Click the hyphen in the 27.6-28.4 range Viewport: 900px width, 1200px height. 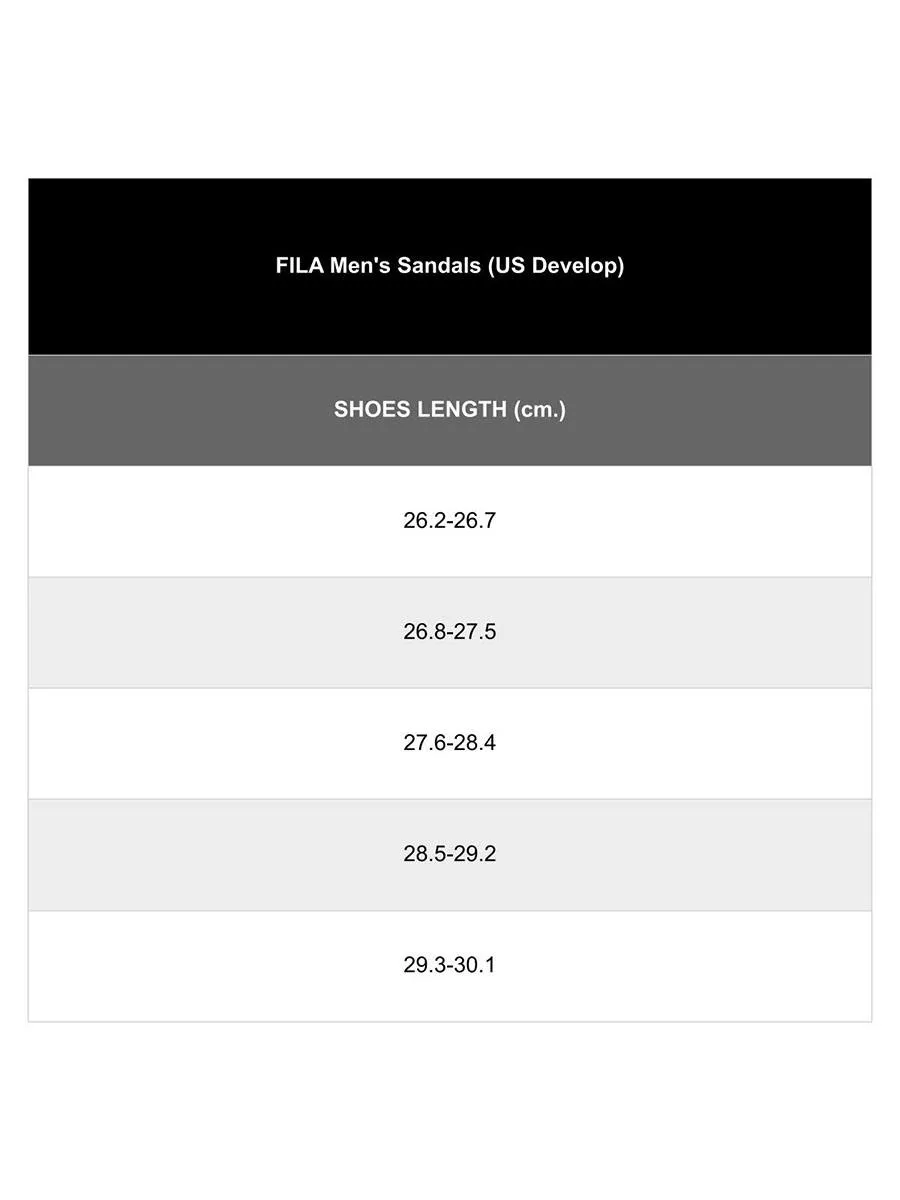click(450, 744)
